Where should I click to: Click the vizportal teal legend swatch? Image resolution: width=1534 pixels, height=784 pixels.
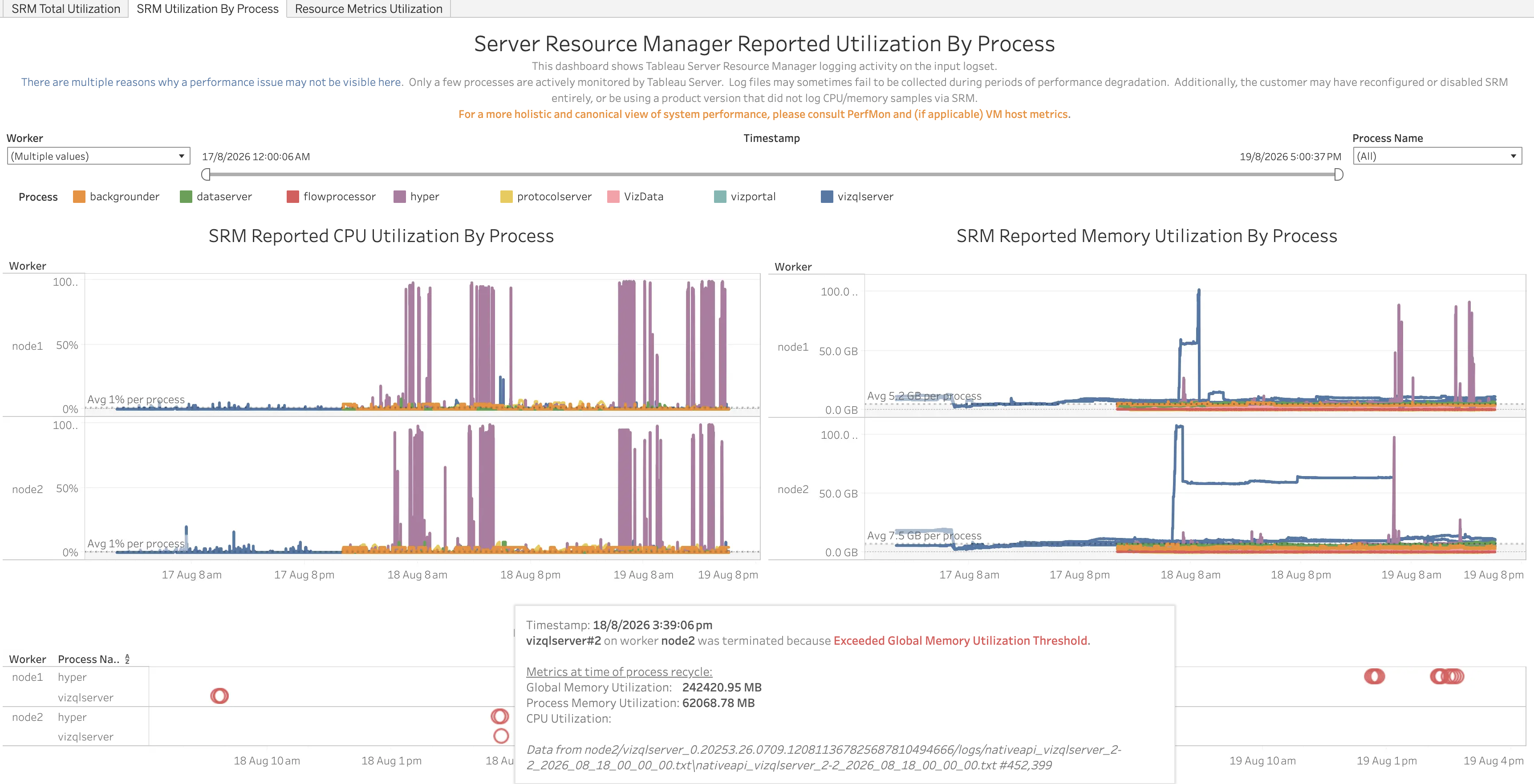click(x=720, y=197)
